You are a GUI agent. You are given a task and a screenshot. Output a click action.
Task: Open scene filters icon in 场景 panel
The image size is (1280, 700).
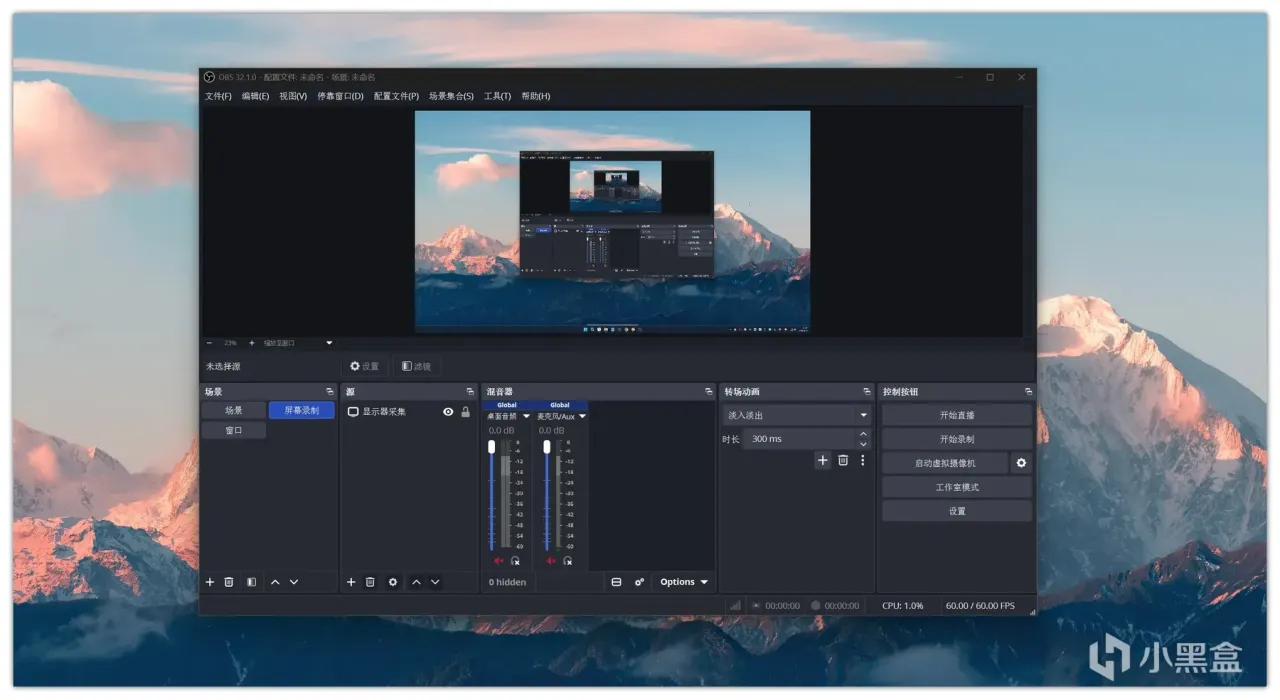click(x=252, y=582)
